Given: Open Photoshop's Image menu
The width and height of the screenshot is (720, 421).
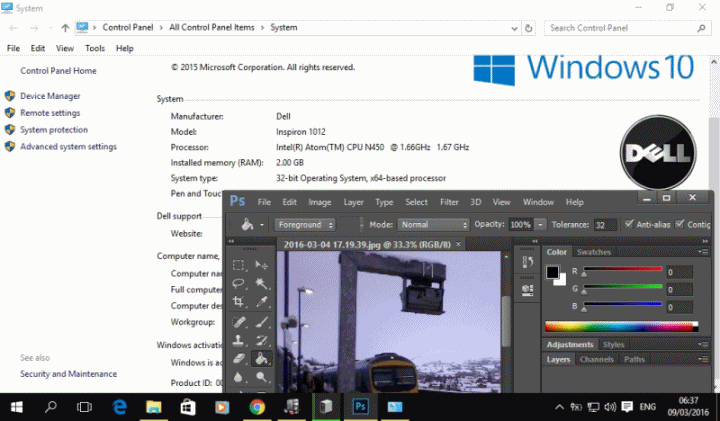Looking at the screenshot, I should [320, 202].
